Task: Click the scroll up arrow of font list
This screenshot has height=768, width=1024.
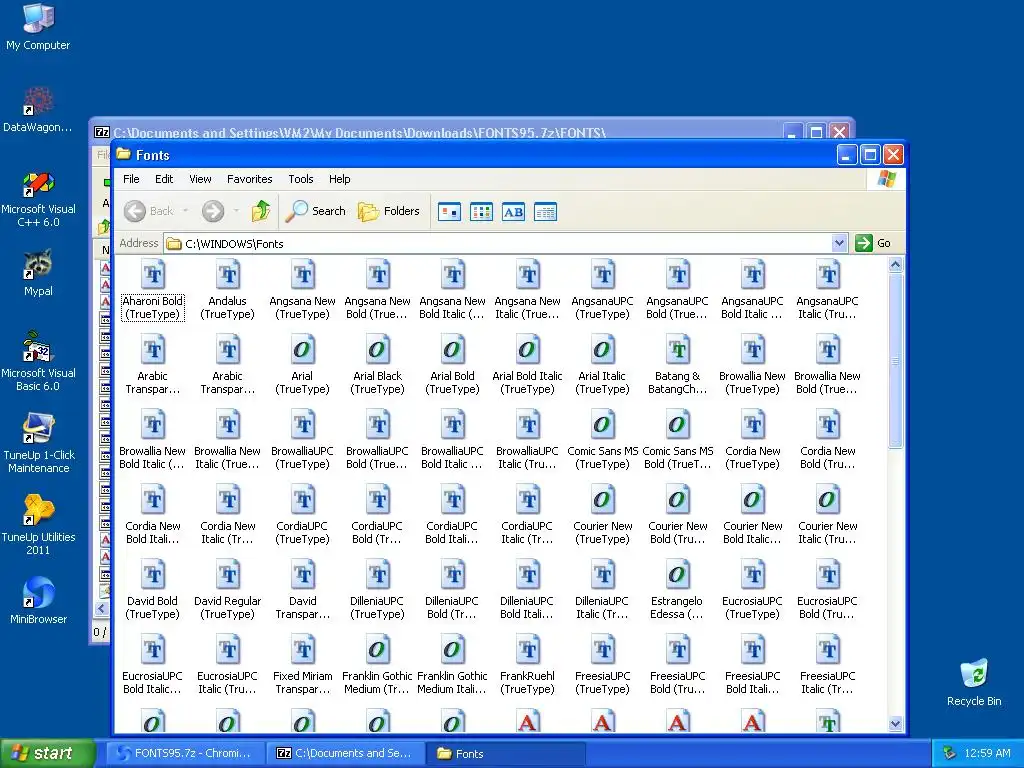Action: click(x=895, y=264)
